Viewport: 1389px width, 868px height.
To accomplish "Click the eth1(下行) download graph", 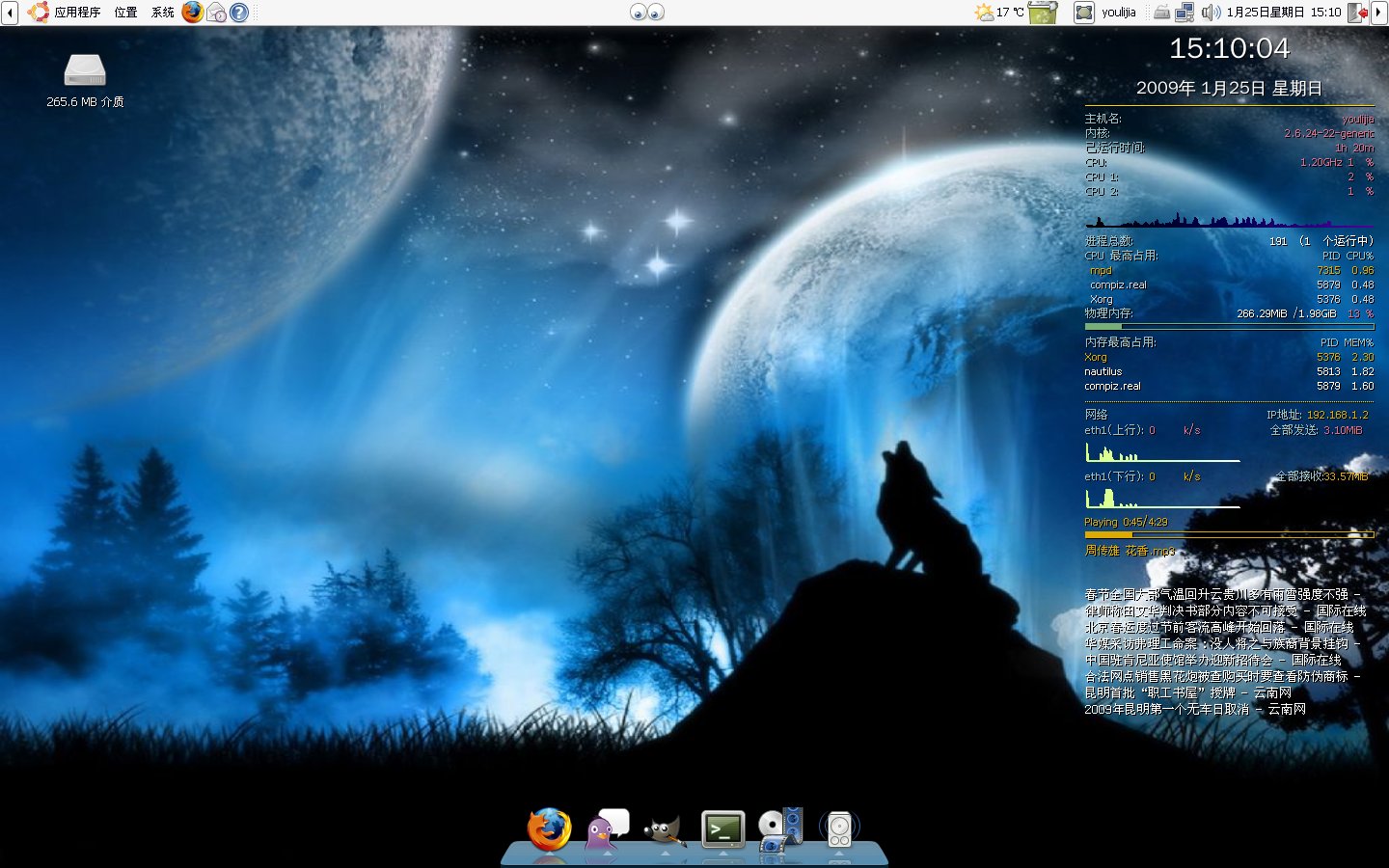I will point(1162,498).
